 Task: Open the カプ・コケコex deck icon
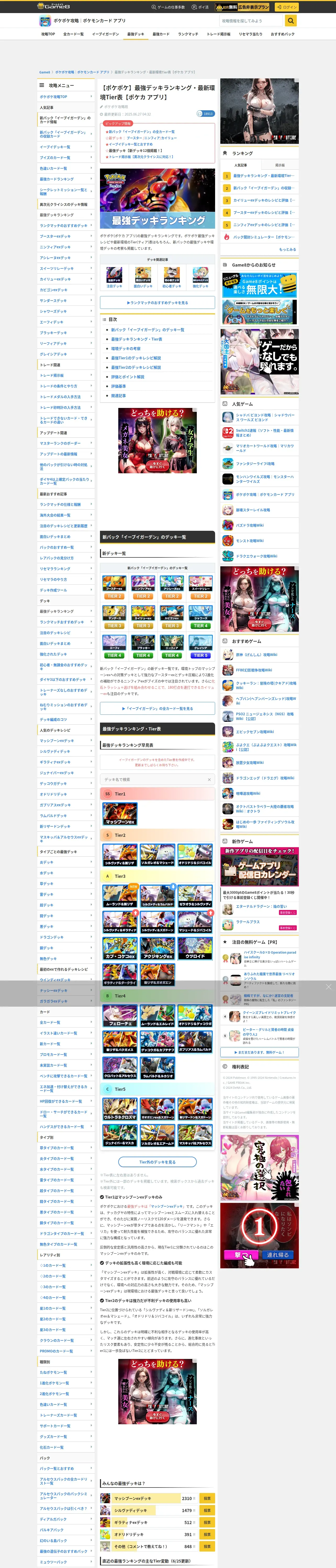click(x=120, y=949)
